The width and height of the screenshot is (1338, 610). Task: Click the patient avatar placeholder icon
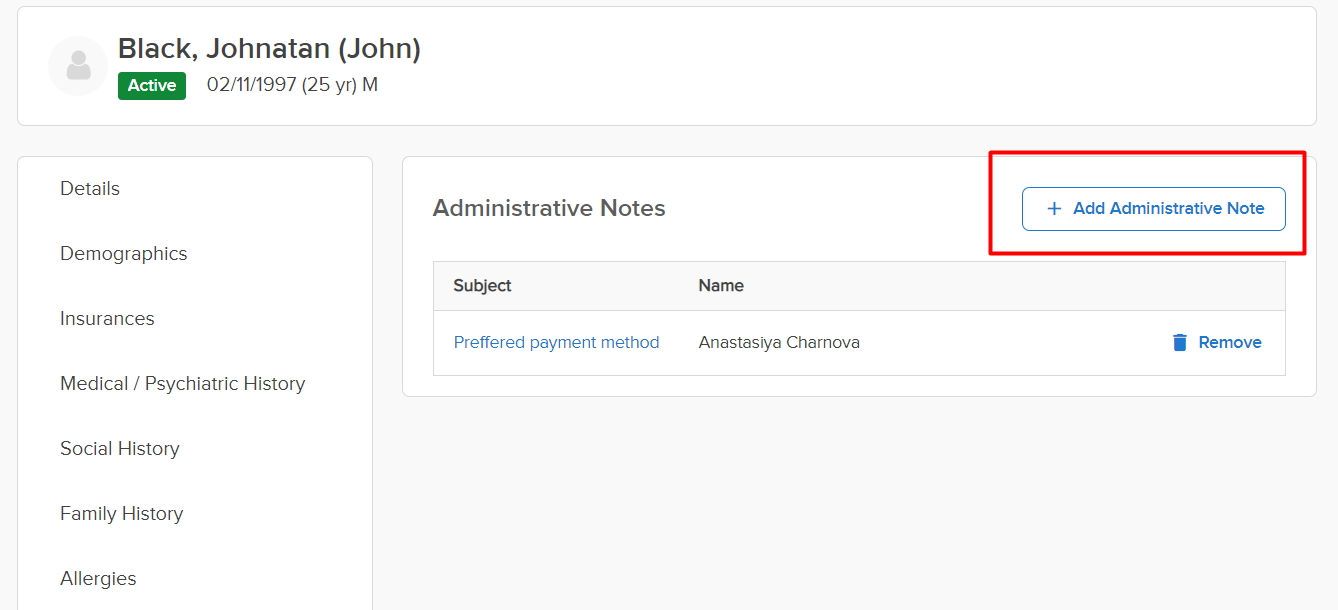(78, 66)
